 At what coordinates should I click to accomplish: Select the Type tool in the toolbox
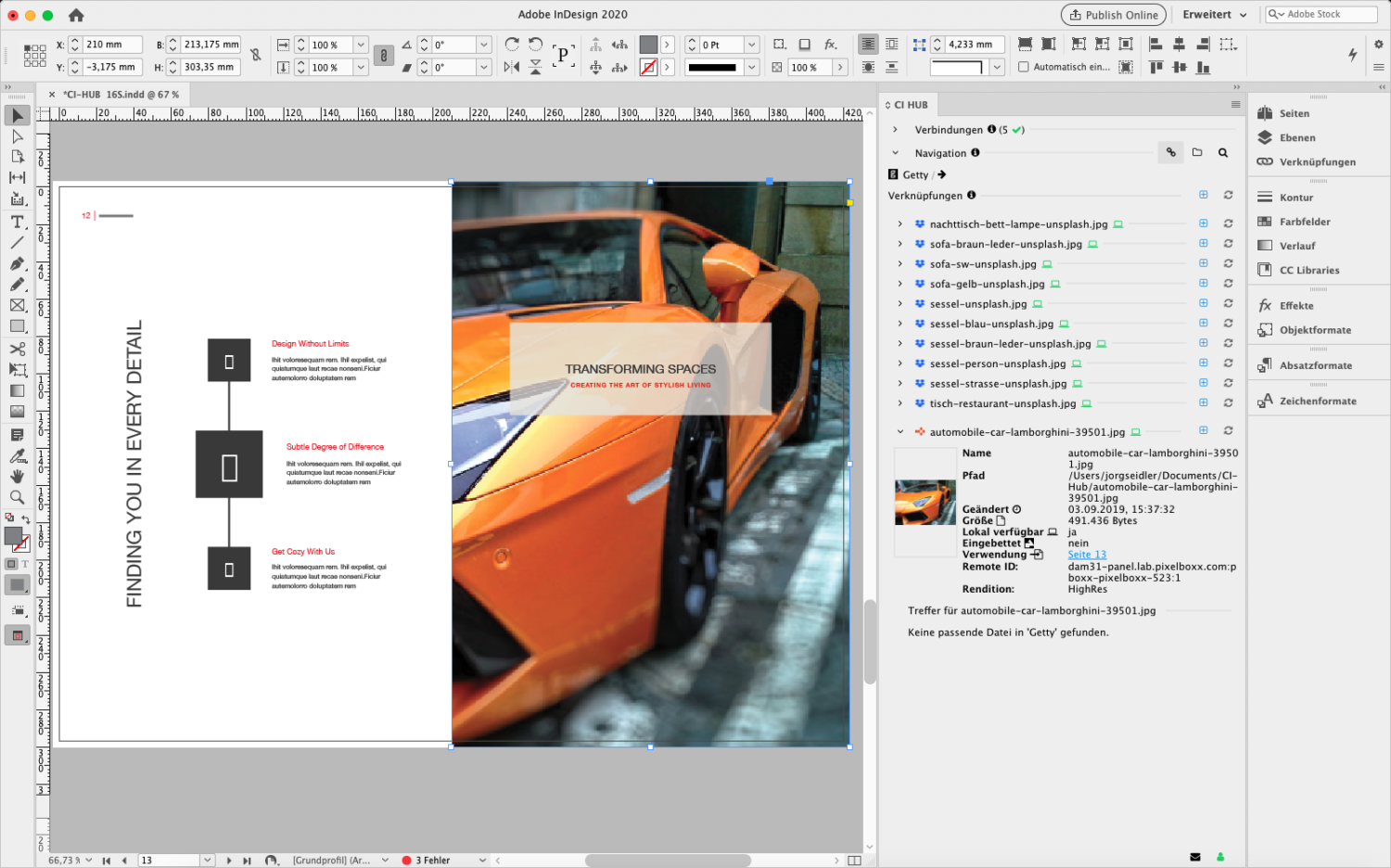[17, 222]
